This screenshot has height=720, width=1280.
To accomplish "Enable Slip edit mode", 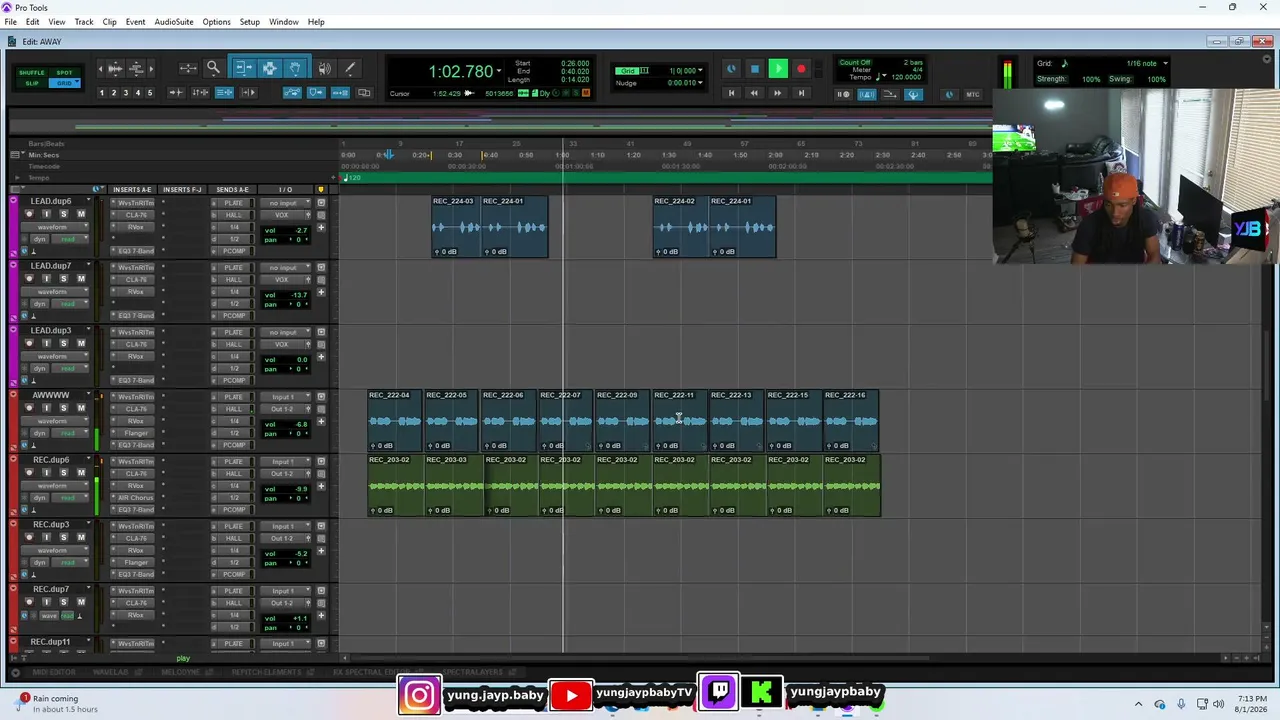I will tap(32, 83).
